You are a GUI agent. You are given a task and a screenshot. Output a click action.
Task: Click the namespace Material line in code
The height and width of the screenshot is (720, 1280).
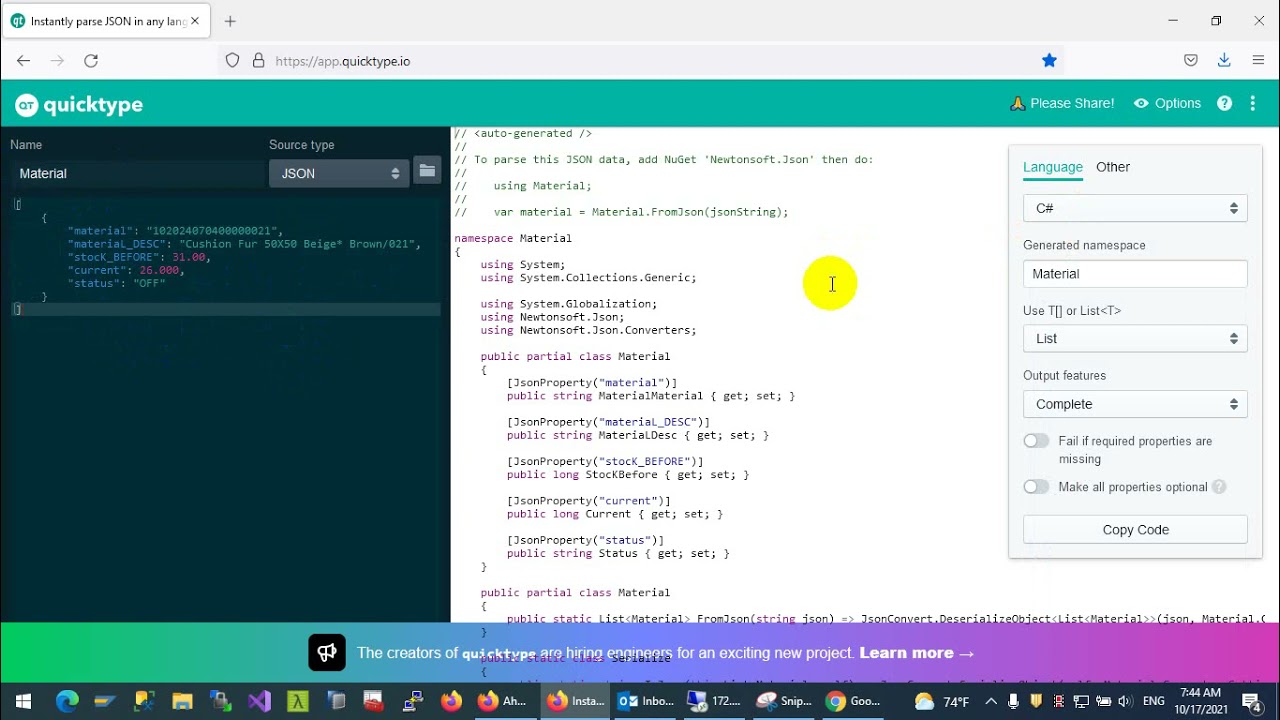513,238
